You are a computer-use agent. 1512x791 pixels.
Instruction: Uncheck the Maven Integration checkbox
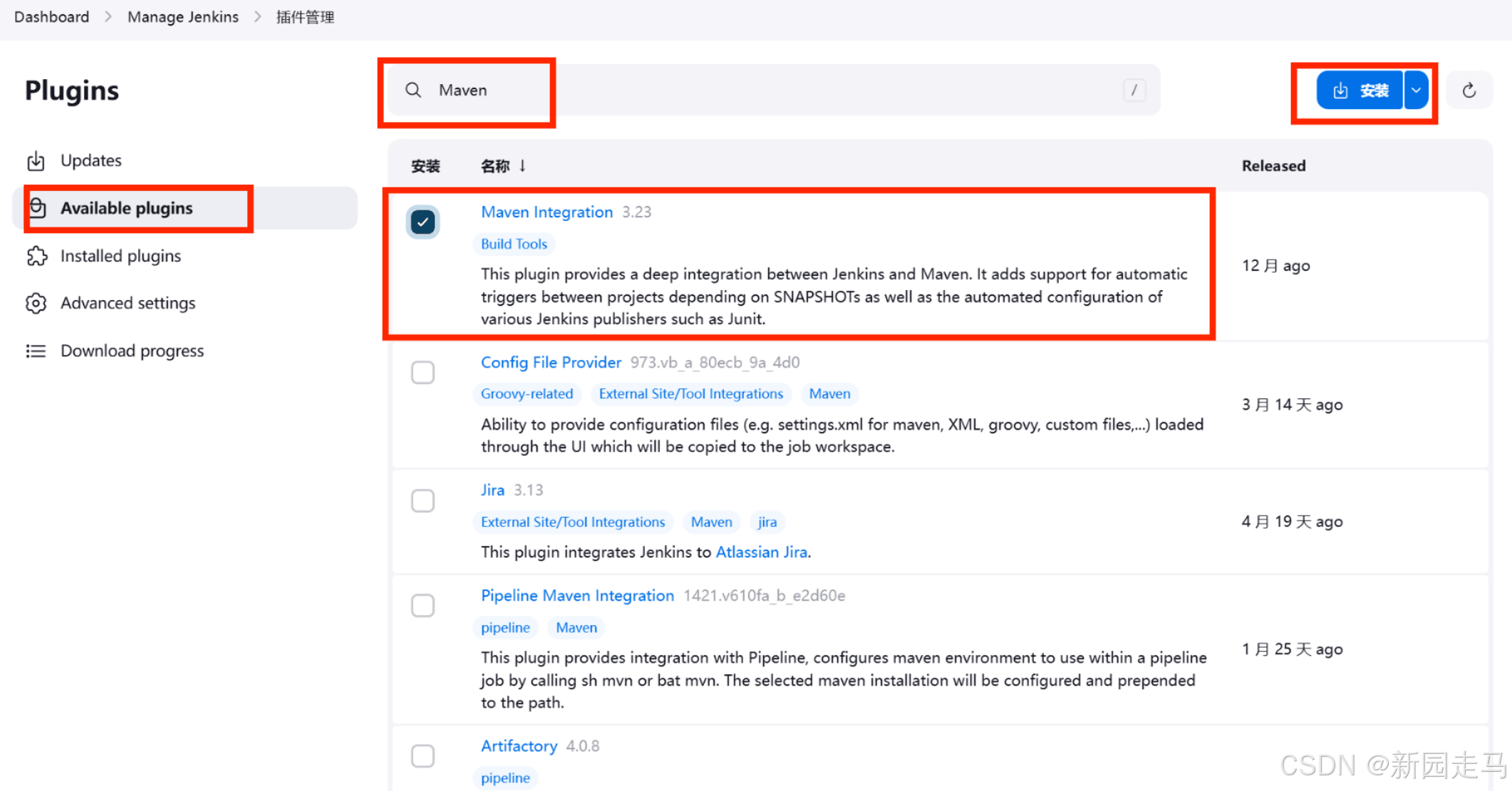(x=423, y=222)
